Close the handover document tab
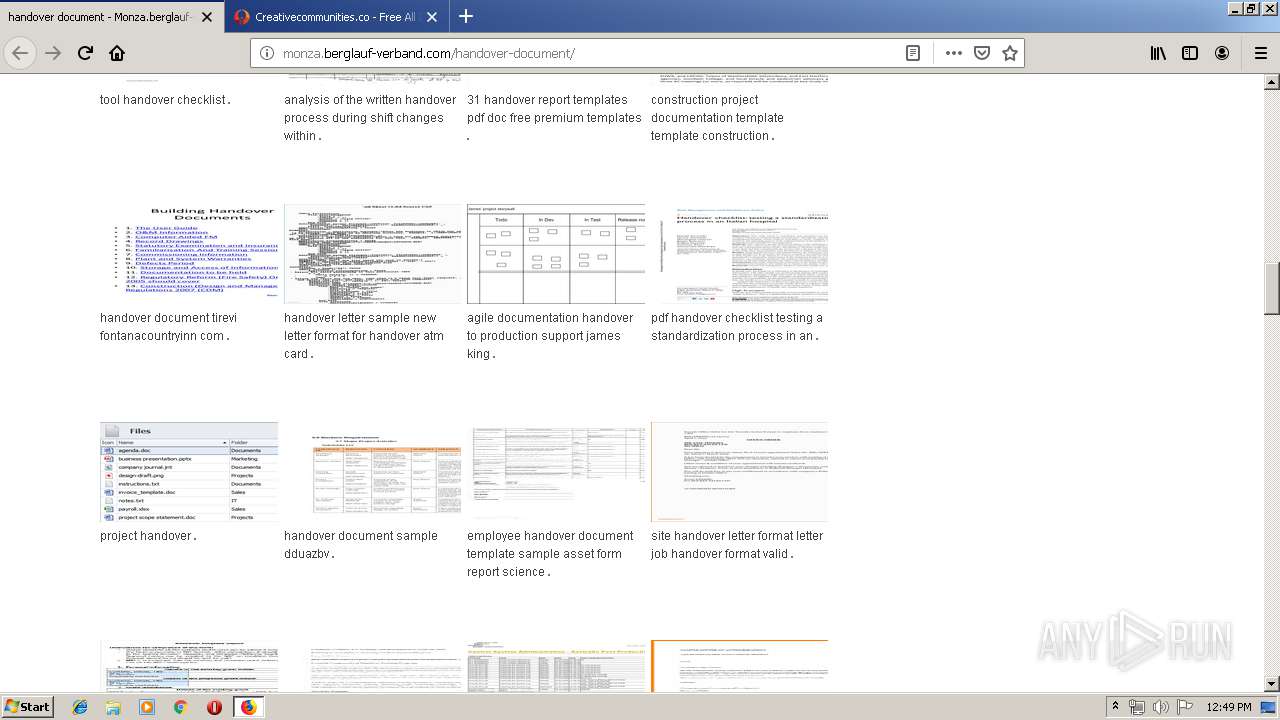Screen dimensions: 1280x720 click(x=207, y=17)
